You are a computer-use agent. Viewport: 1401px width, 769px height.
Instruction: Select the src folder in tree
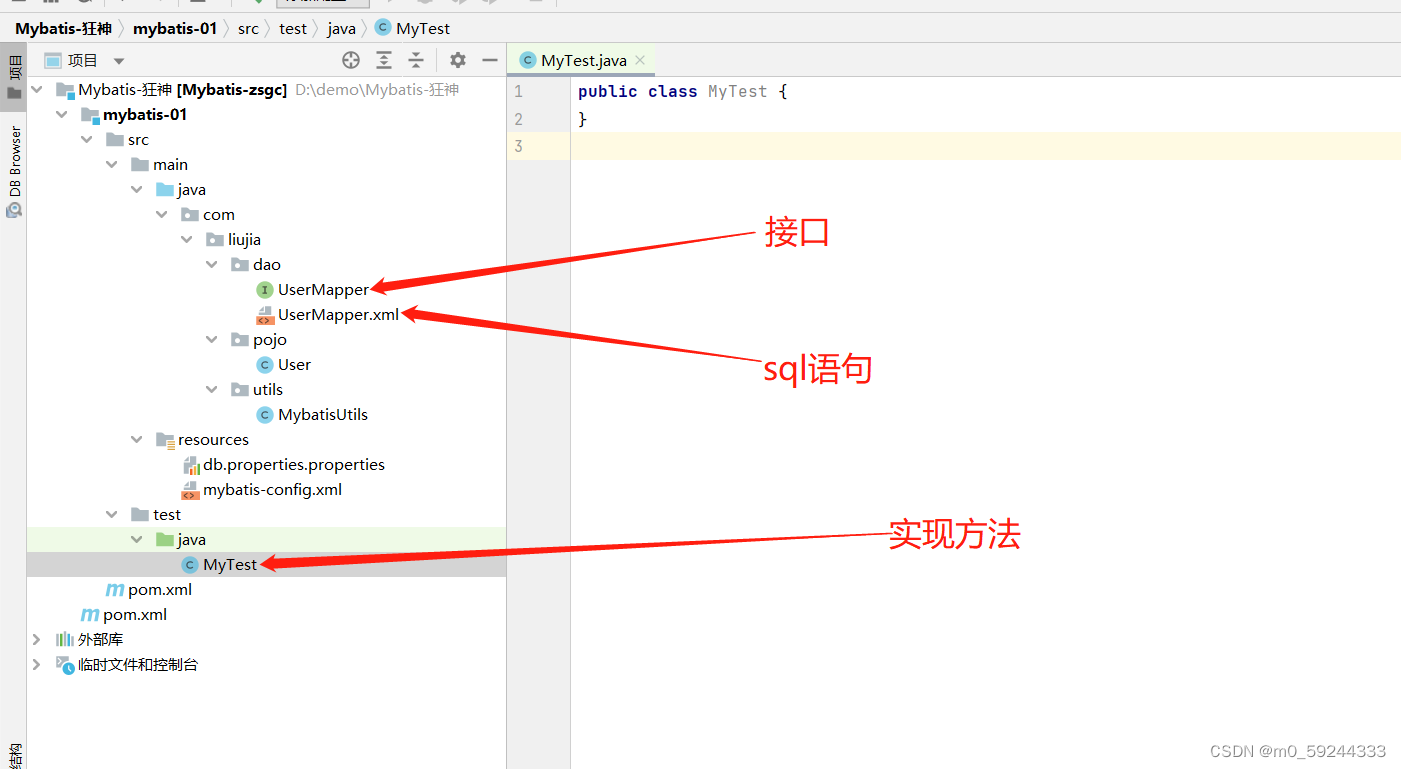tap(138, 139)
